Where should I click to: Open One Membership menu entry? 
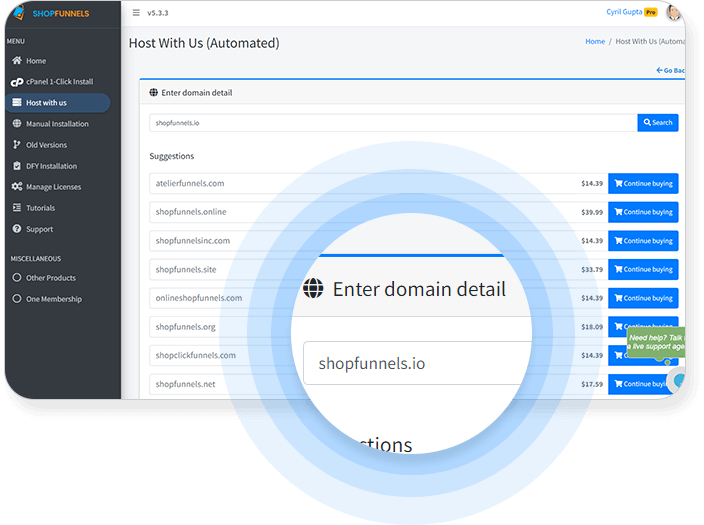[53, 299]
